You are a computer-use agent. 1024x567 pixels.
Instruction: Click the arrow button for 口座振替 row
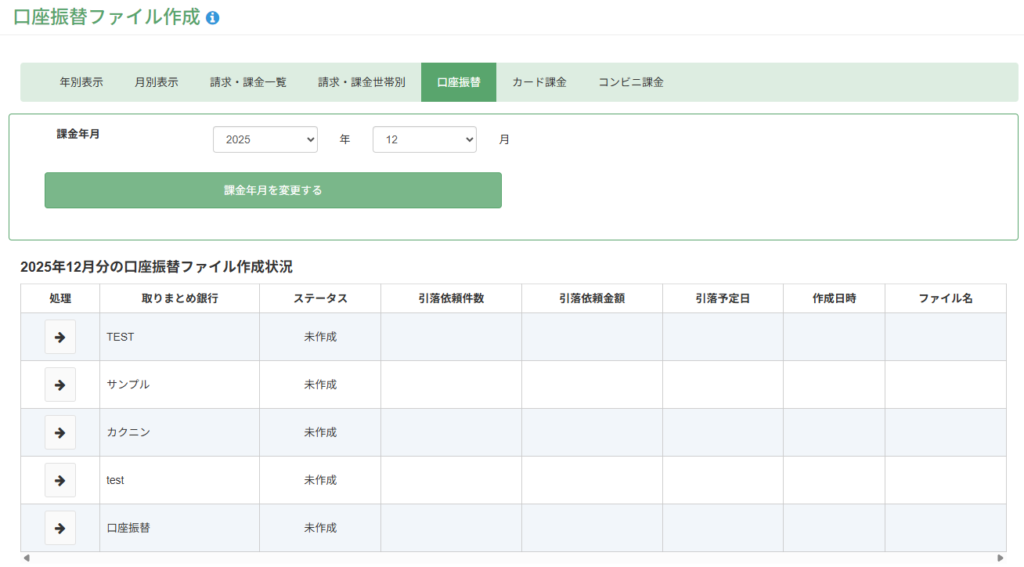[x=60, y=528]
